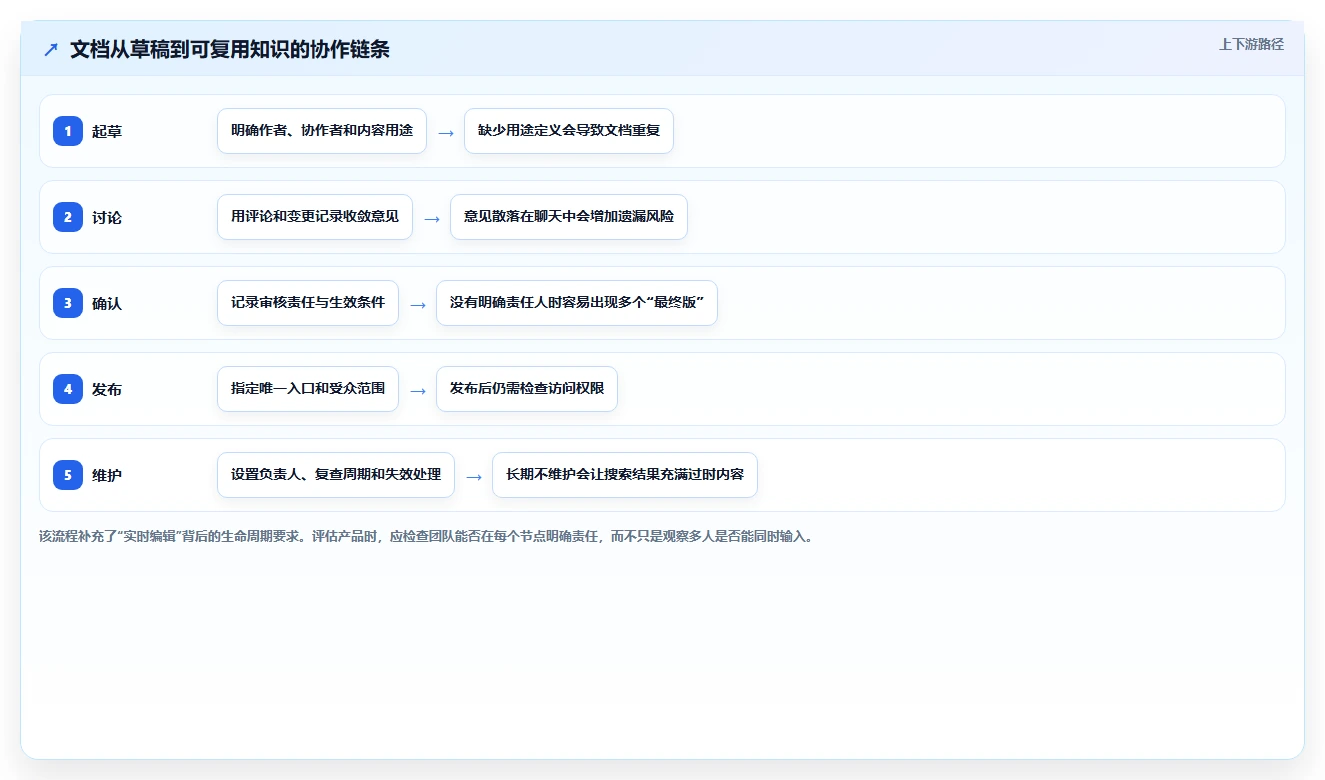
Task: Select step number 4 badge
Action: coord(68,388)
